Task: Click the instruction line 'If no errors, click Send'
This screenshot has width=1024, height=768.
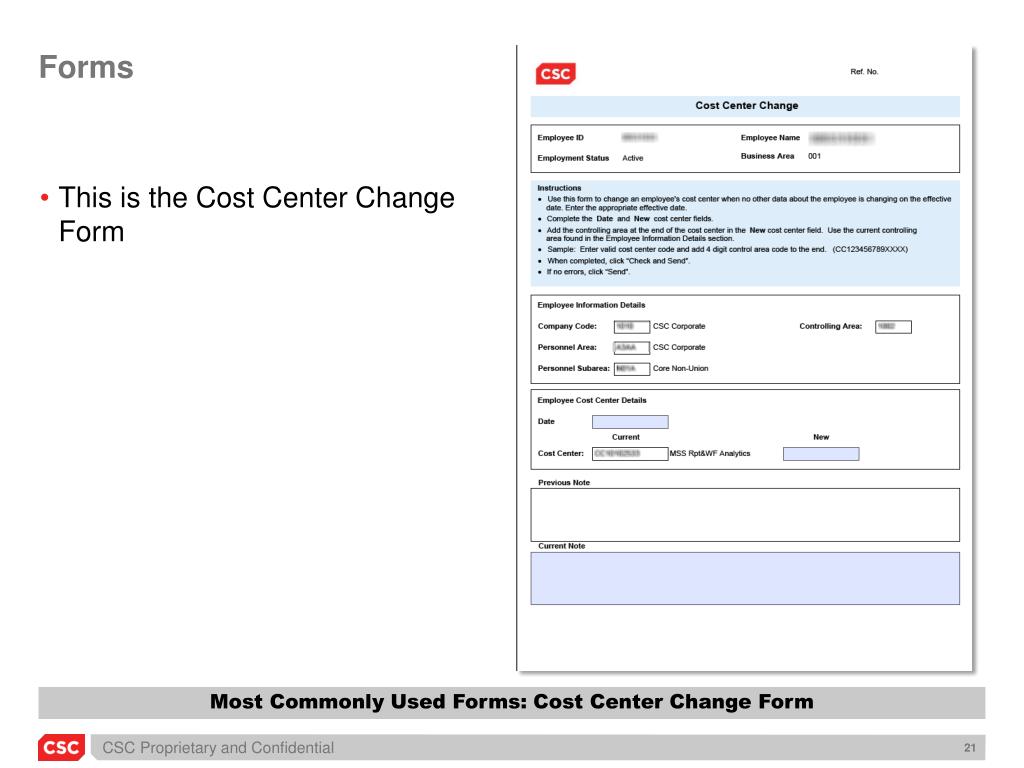Action: (x=588, y=272)
